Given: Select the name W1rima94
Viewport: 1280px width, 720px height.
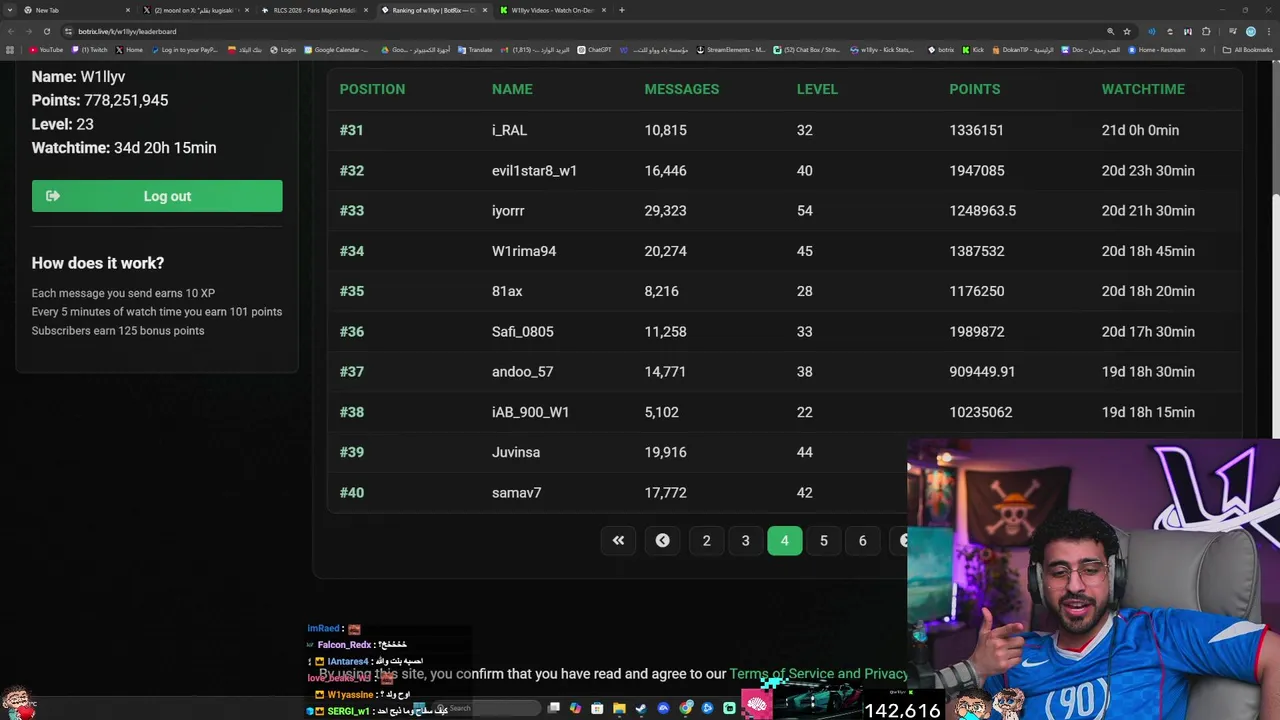Looking at the screenshot, I should click(x=524, y=251).
